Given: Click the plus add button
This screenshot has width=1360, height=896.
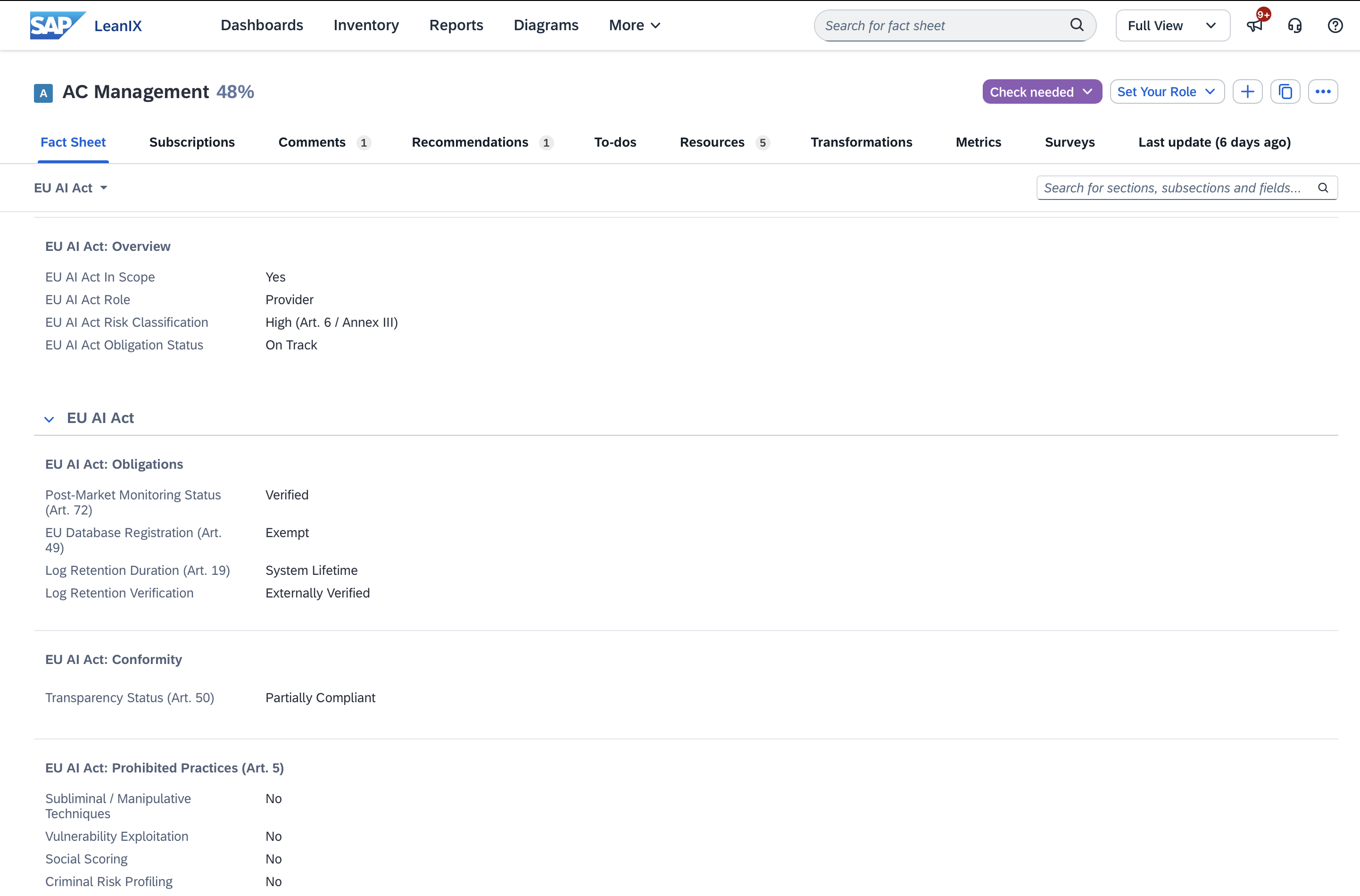Looking at the screenshot, I should coord(1247,91).
